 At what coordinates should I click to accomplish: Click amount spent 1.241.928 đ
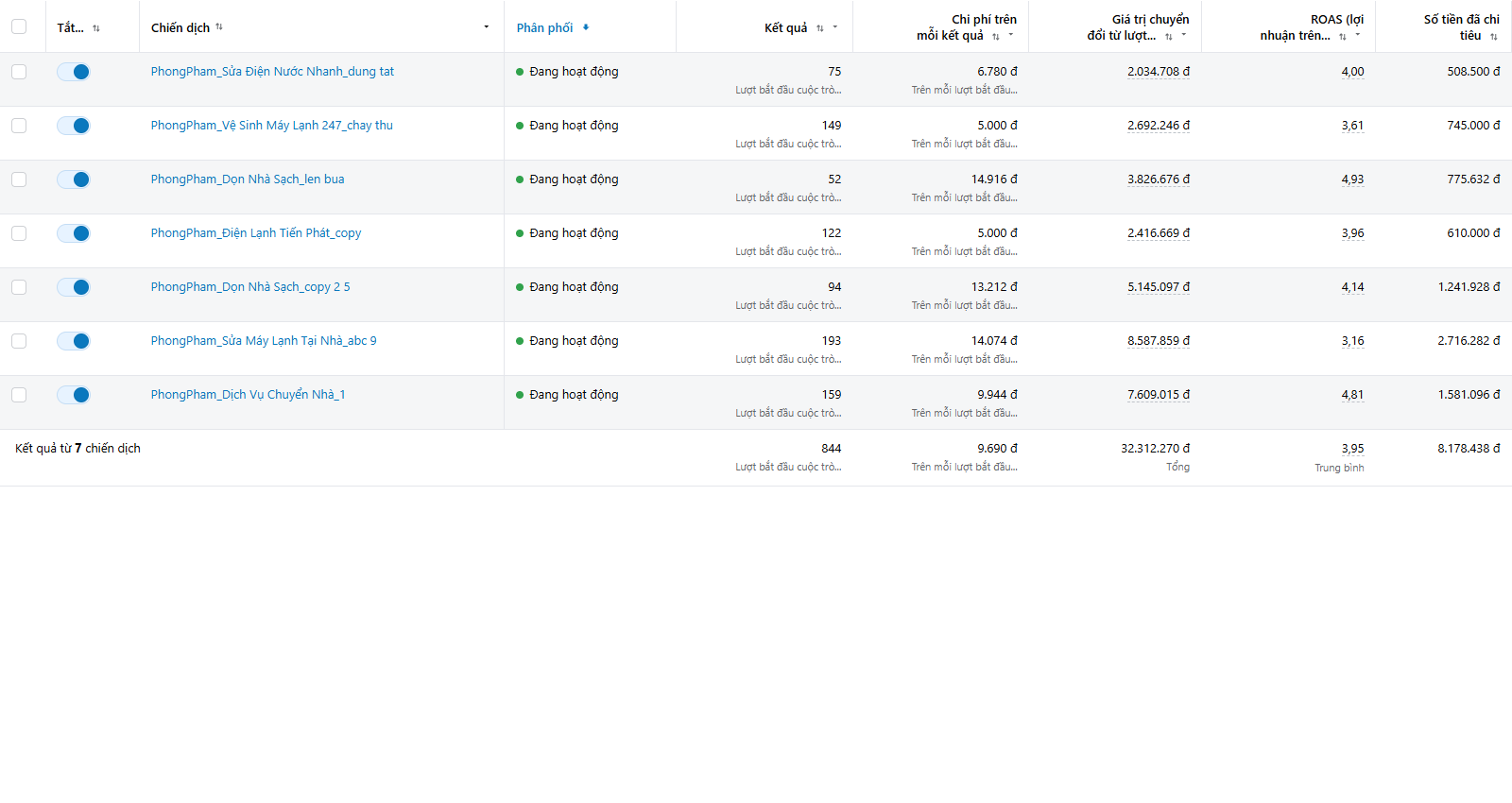coord(1469,287)
